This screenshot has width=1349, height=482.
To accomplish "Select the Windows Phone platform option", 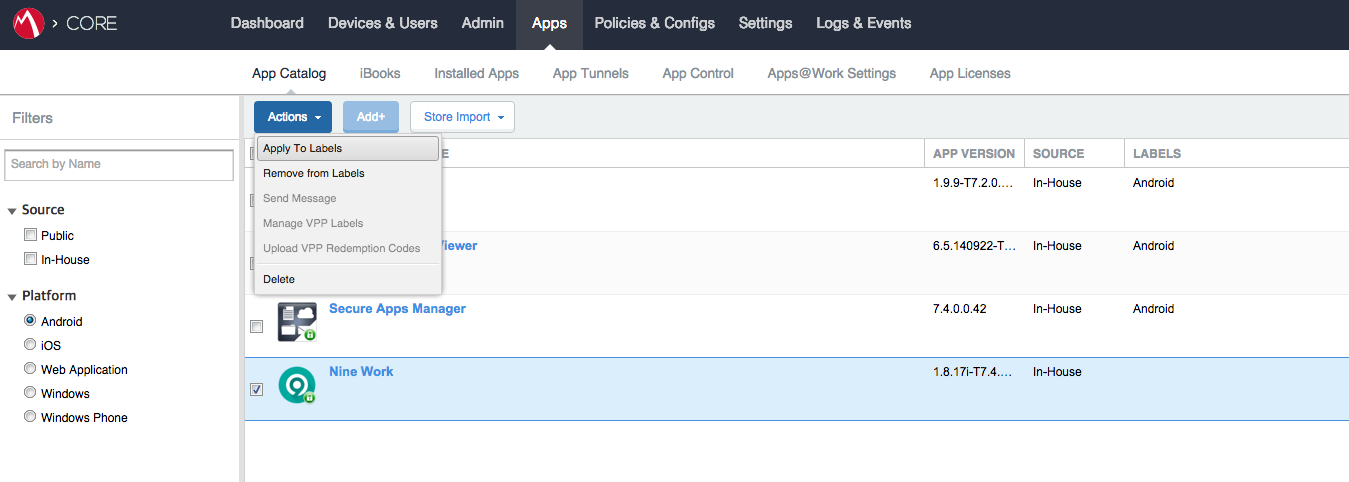I will (31, 418).
